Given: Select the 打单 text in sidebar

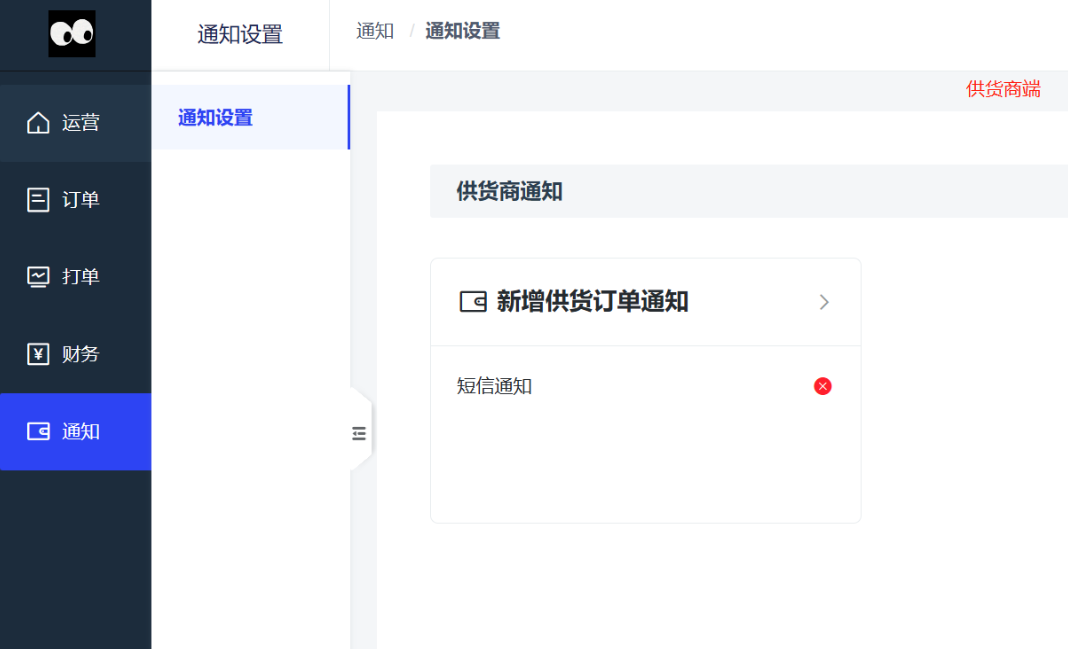Looking at the screenshot, I should (x=81, y=277).
